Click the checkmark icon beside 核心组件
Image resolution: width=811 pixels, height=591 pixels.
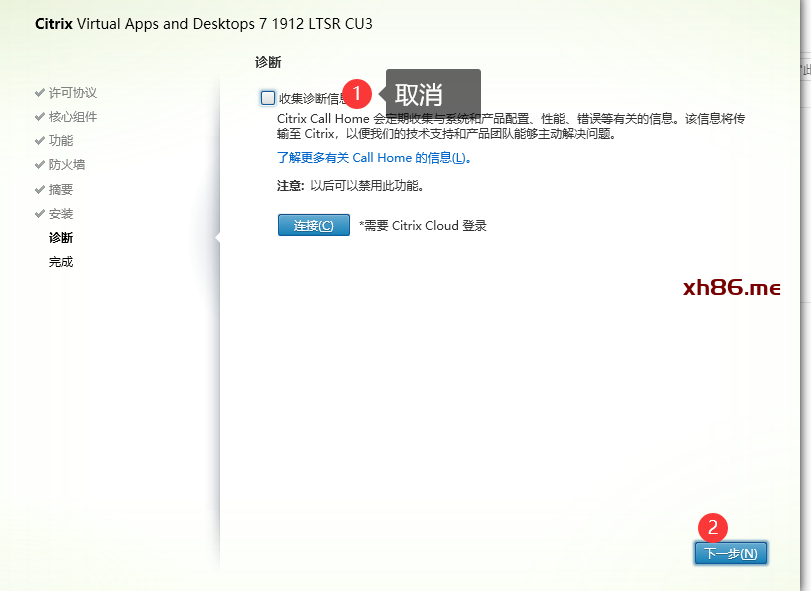pyautogui.click(x=39, y=116)
